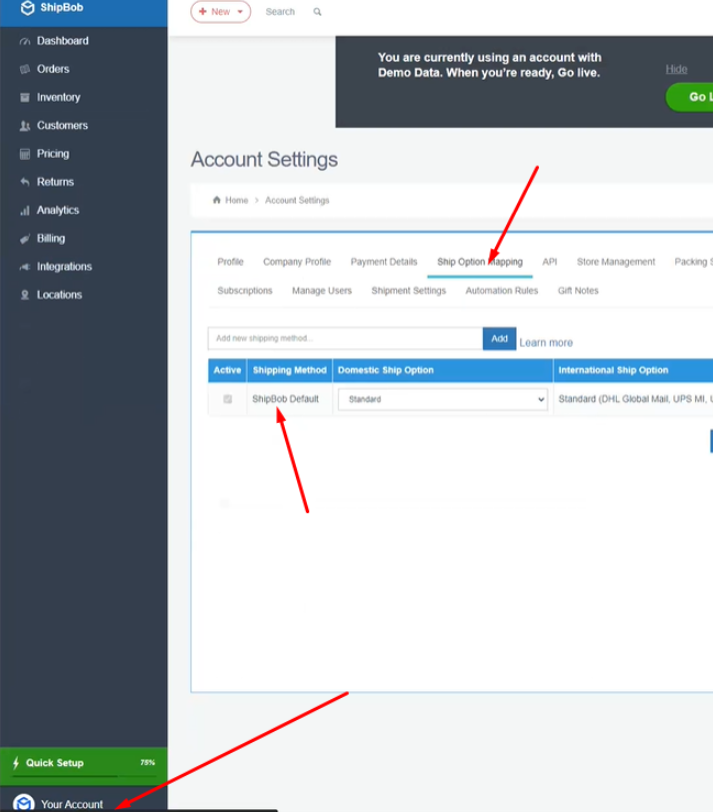Switch to the API tab
The image size is (713, 812).
tap(549, 262)
